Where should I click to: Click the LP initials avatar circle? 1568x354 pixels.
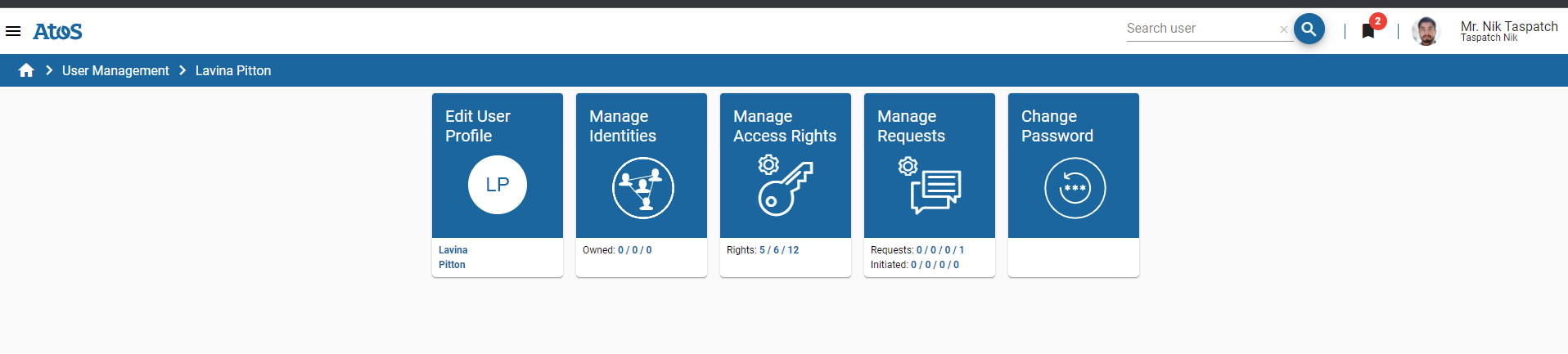tap(498, 185)
